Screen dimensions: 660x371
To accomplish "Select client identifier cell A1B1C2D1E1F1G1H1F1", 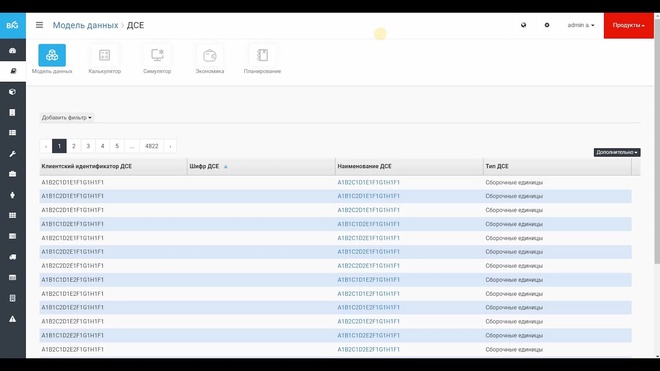I will [72, 196].
